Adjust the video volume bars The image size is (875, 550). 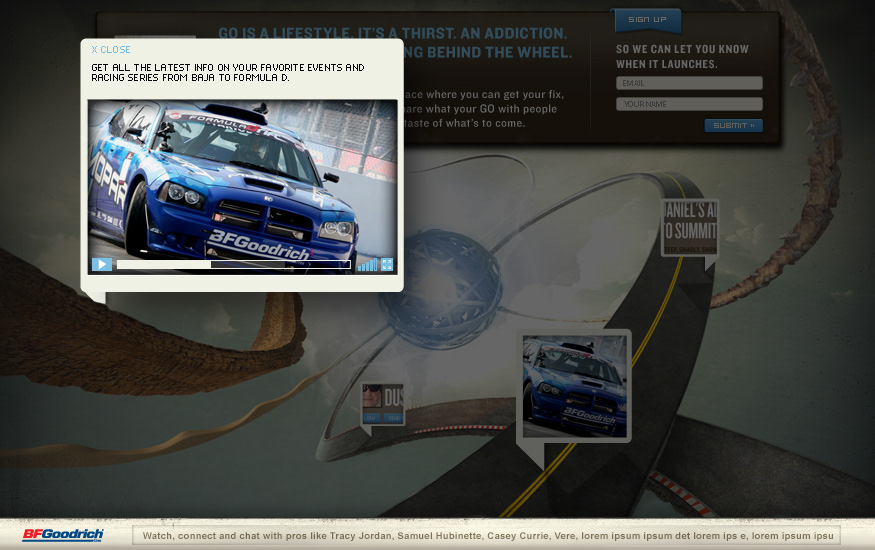pos(367,264)
